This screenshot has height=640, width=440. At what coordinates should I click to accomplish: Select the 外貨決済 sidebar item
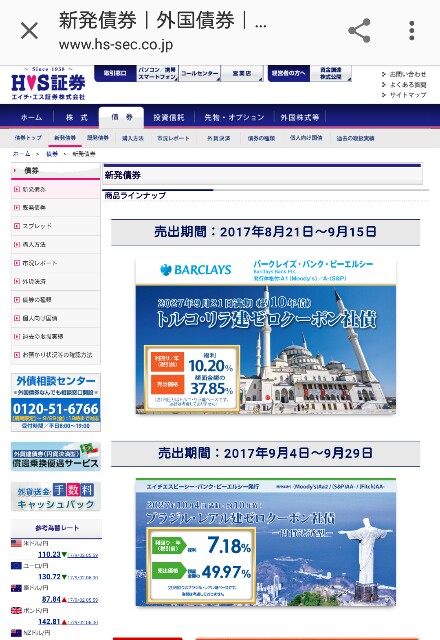56,281
